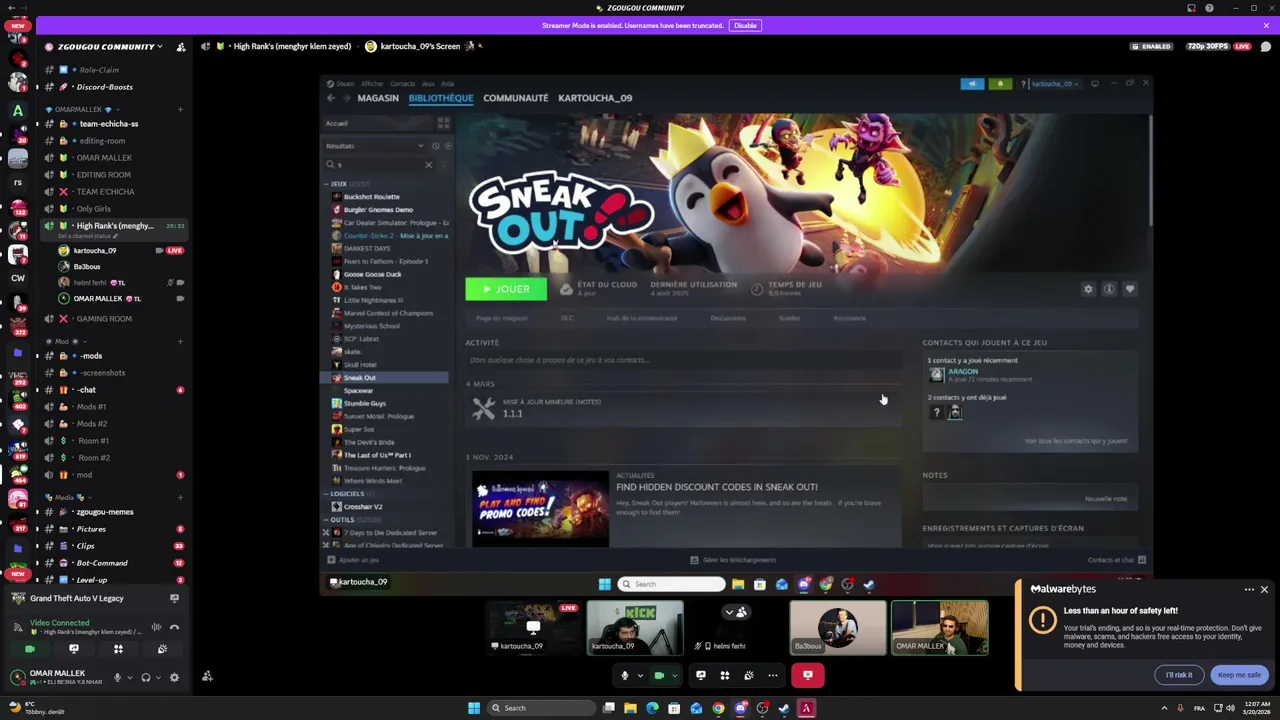Open more options ellipsis in call bar

[x=773, y=676]
